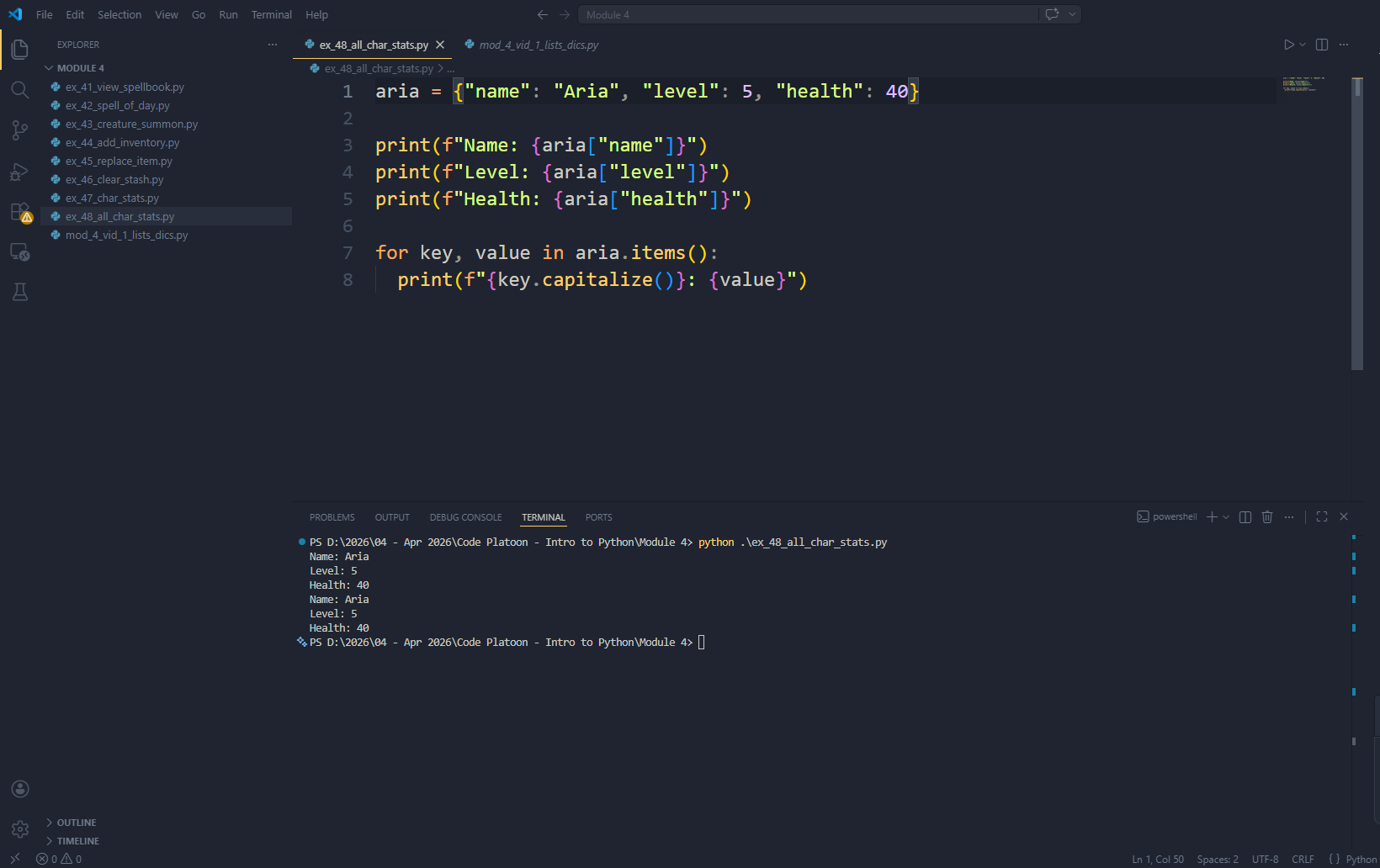Open the Edit menu
The image size is (1380, 868).
75,14
